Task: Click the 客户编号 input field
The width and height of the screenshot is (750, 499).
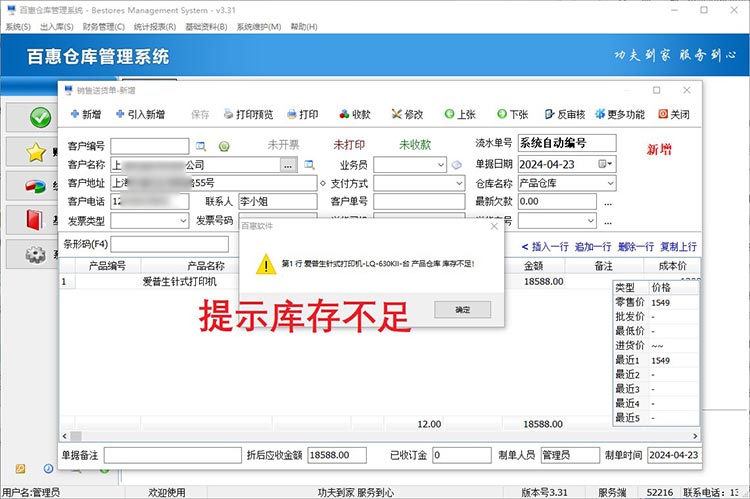Action: click(150, 146)
